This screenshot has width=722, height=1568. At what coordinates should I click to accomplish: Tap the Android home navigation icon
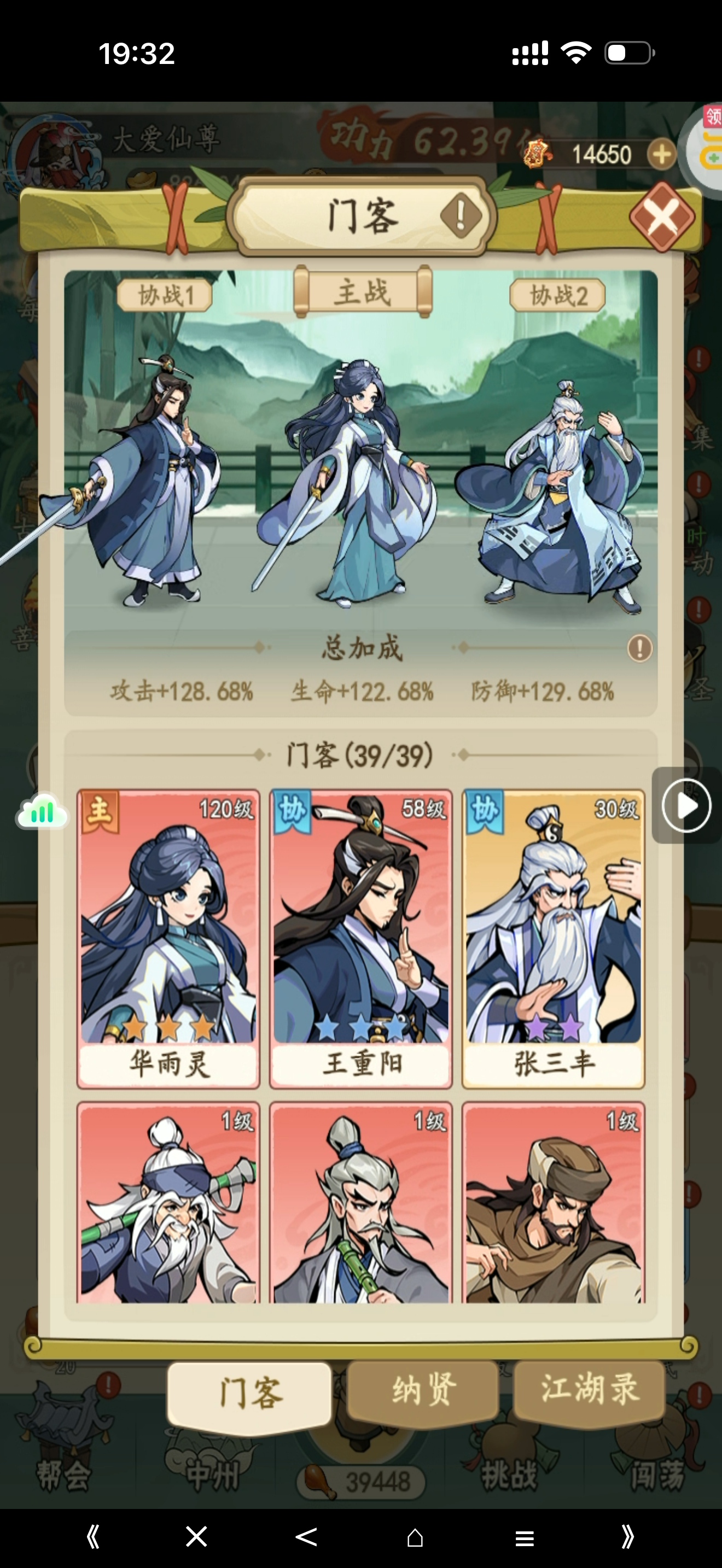(x=415, y=1537)
